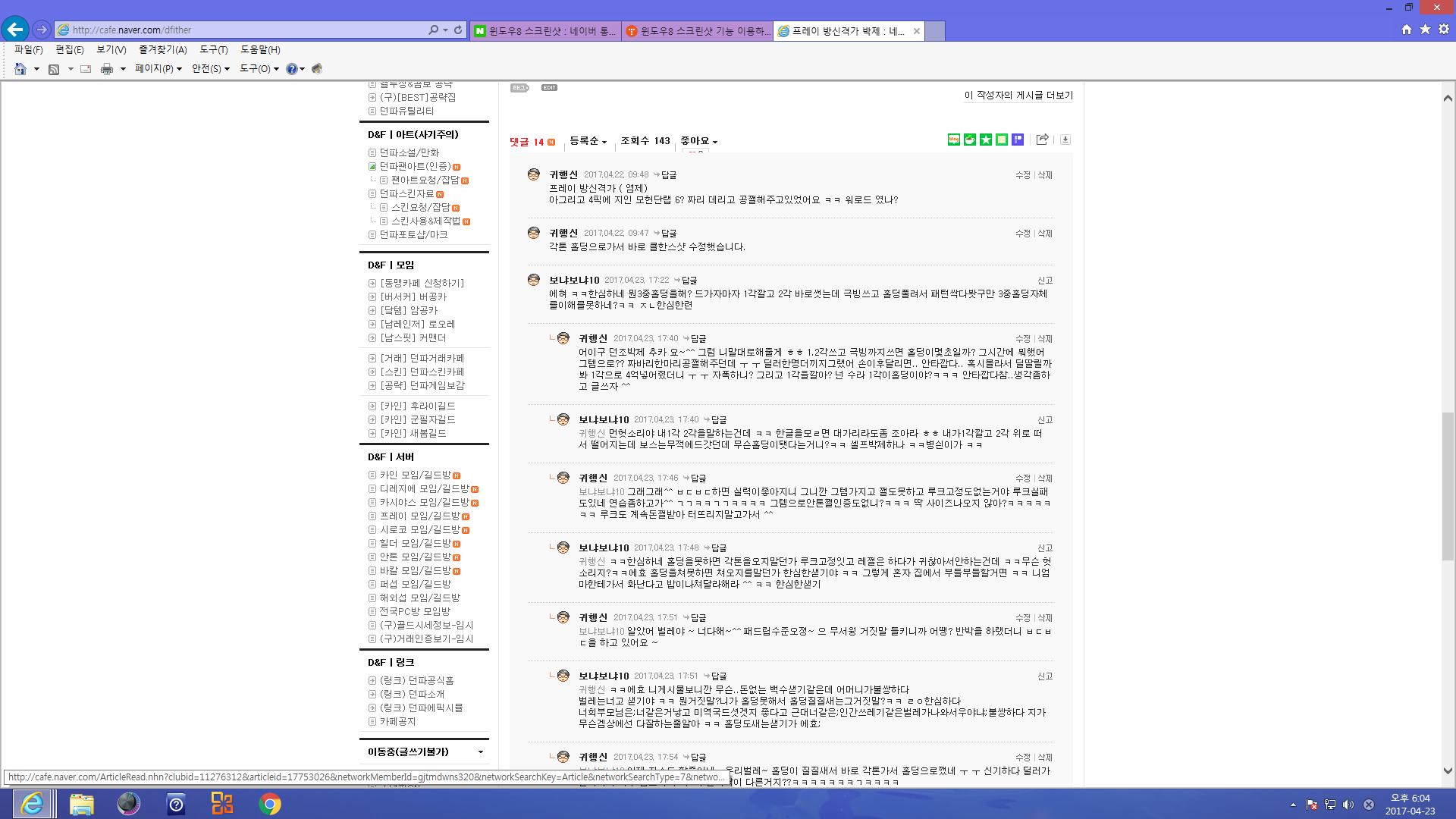Click the page's vertical scrollbar thumb
Screen dimensions: 1456x819
pyautogui.click(x=1448, y=485)
